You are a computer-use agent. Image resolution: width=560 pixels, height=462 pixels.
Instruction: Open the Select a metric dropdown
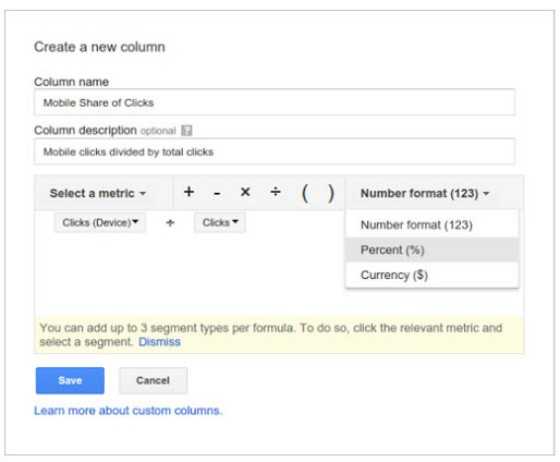coord(98,193)
